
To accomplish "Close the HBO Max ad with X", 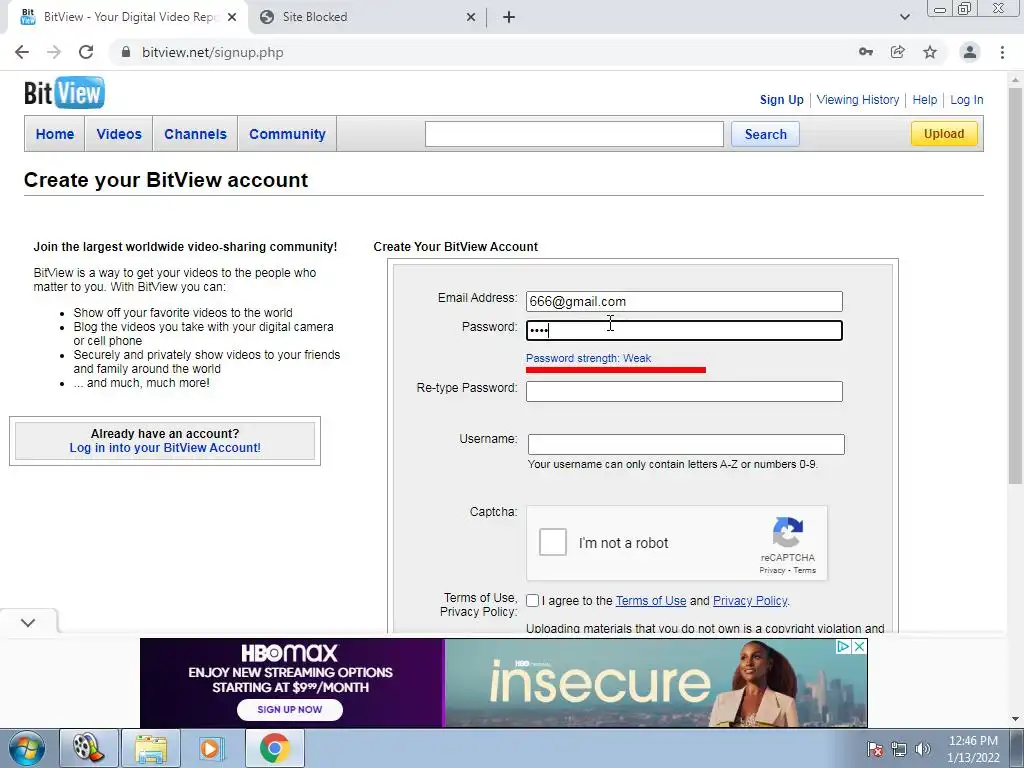I will click(x=859, y=647).
